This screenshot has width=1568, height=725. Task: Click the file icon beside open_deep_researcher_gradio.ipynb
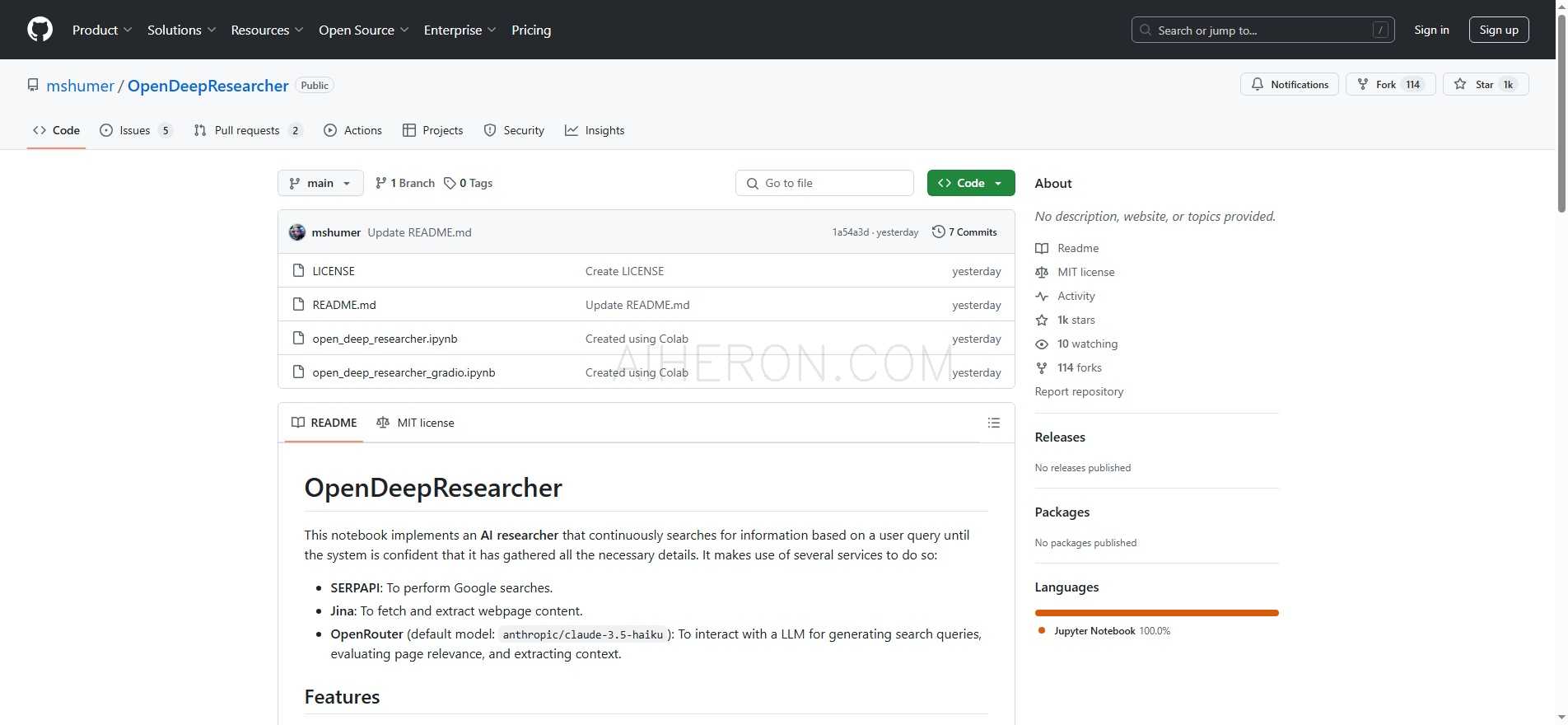(299, 372)
